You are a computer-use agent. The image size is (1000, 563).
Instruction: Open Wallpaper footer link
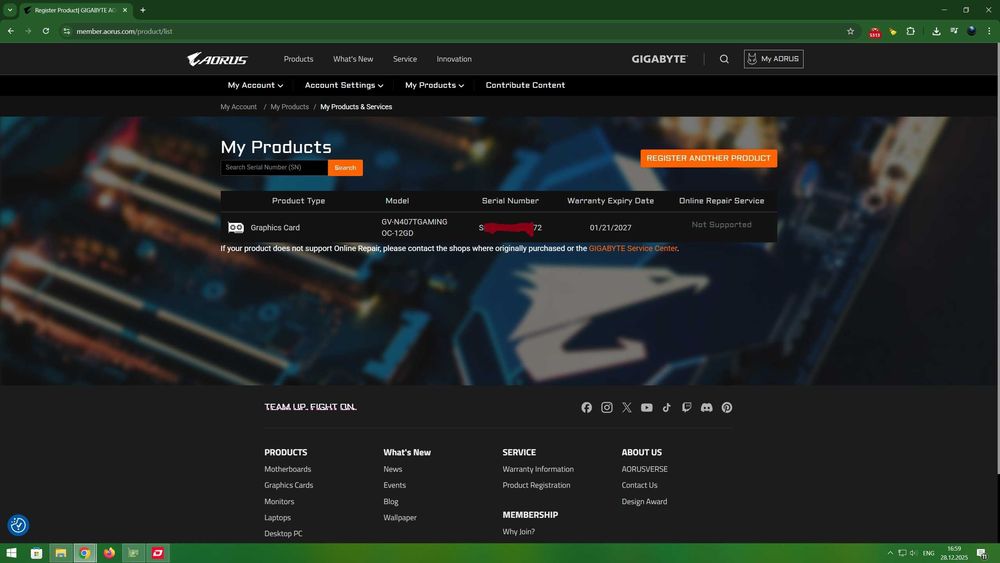click(x=400, y=518)
